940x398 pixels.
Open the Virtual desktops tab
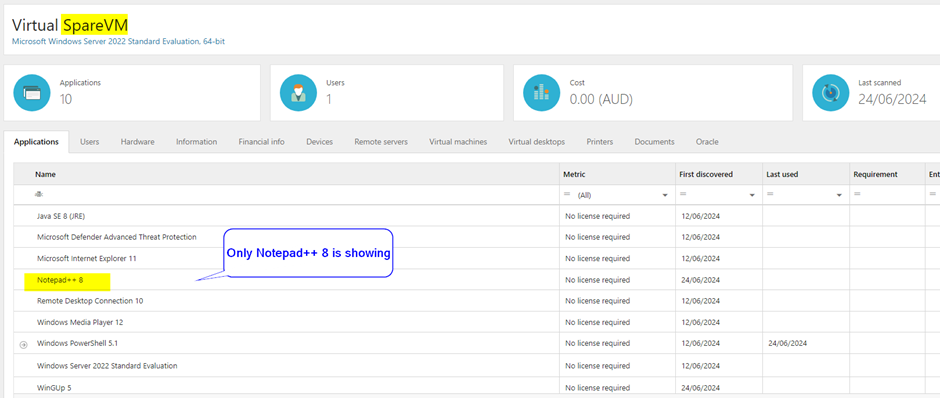(x=537, y=142)
